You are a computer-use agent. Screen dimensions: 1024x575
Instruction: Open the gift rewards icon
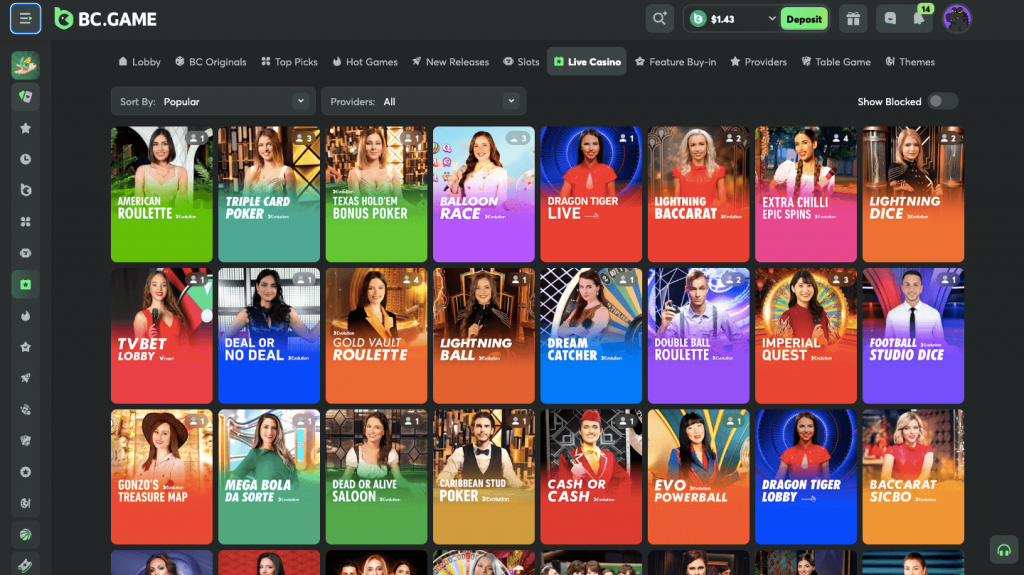pyautogui.click(x=853, y=19)
